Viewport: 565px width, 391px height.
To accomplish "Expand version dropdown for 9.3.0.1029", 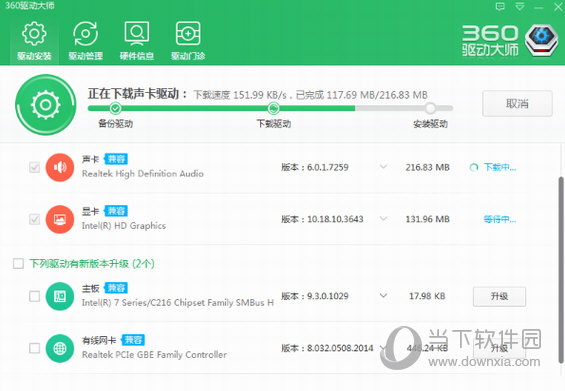I will click(383, 296).
